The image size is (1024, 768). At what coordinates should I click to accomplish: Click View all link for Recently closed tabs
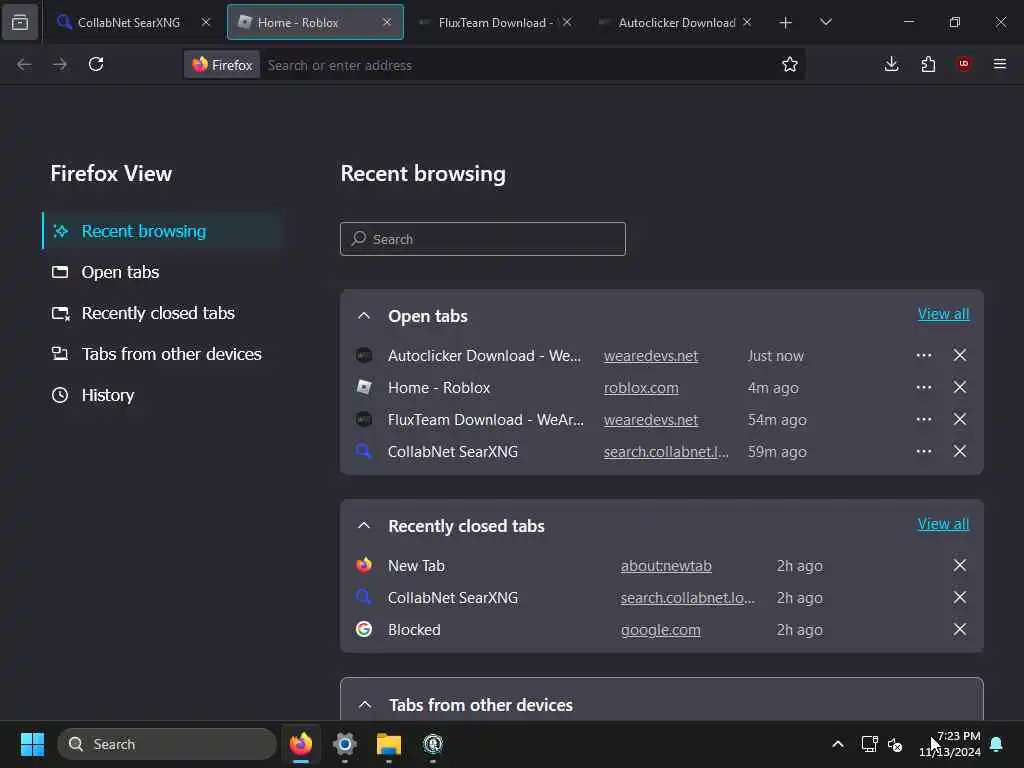[943, 524]
